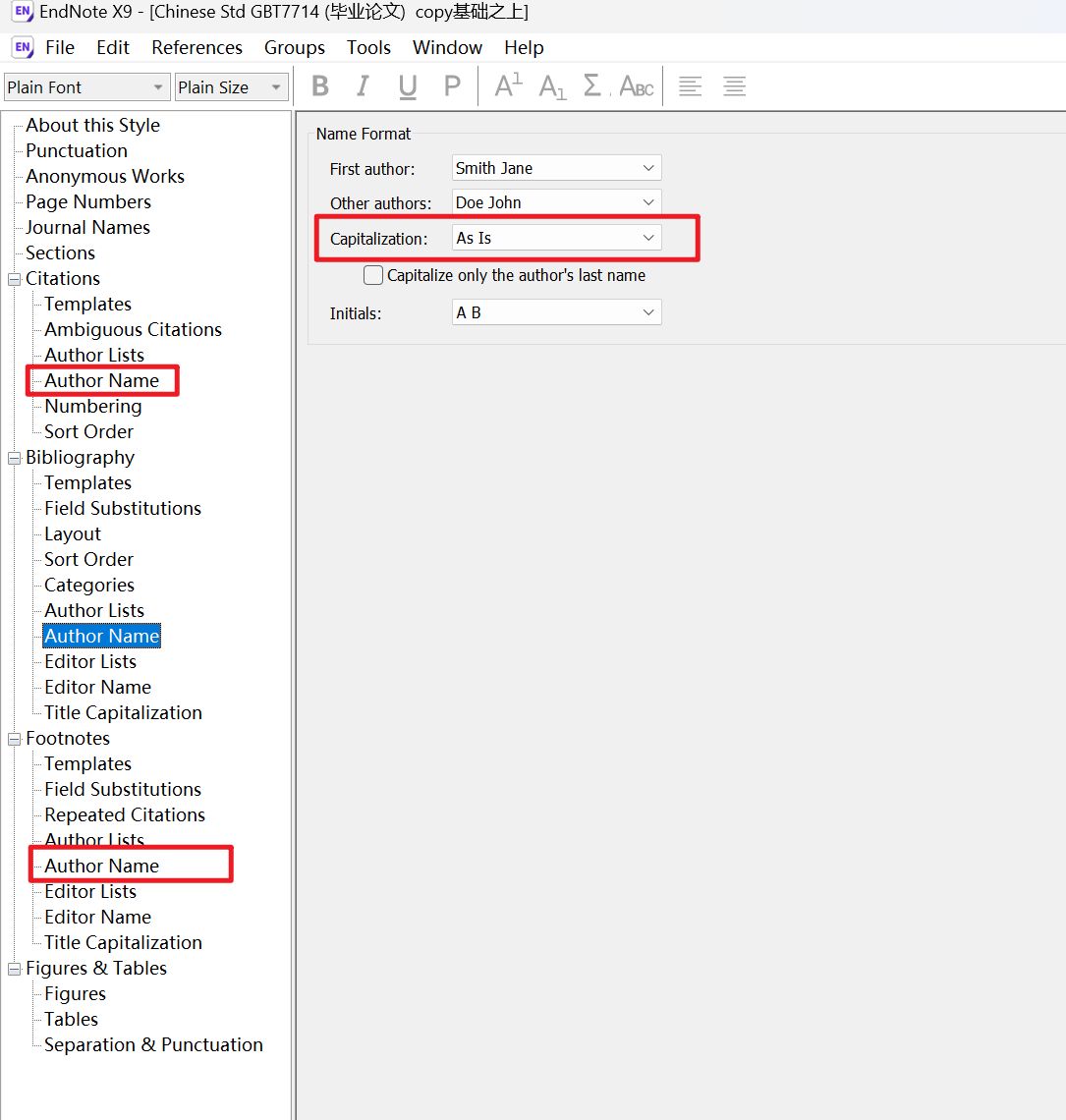Collapse the Citations tree node

click(x=15, y=279)
